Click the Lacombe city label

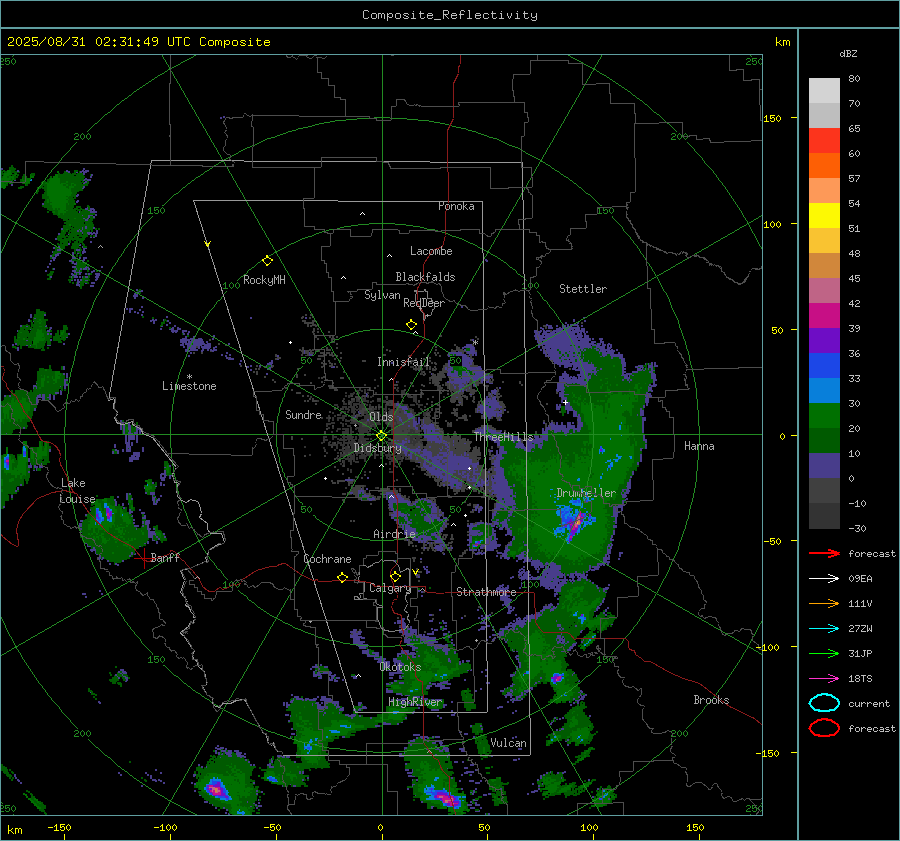coord(431,251)
